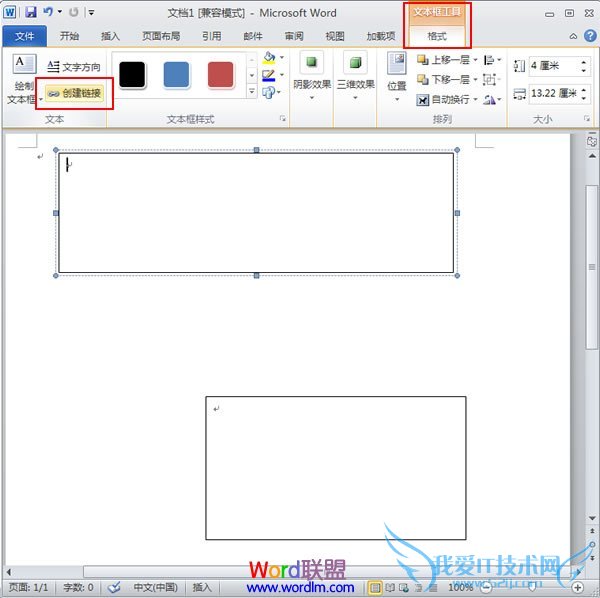Toggle 插入 (Insert) mode in status bar
Viewport: 600px width, 598px height.
tap(202, 587)
